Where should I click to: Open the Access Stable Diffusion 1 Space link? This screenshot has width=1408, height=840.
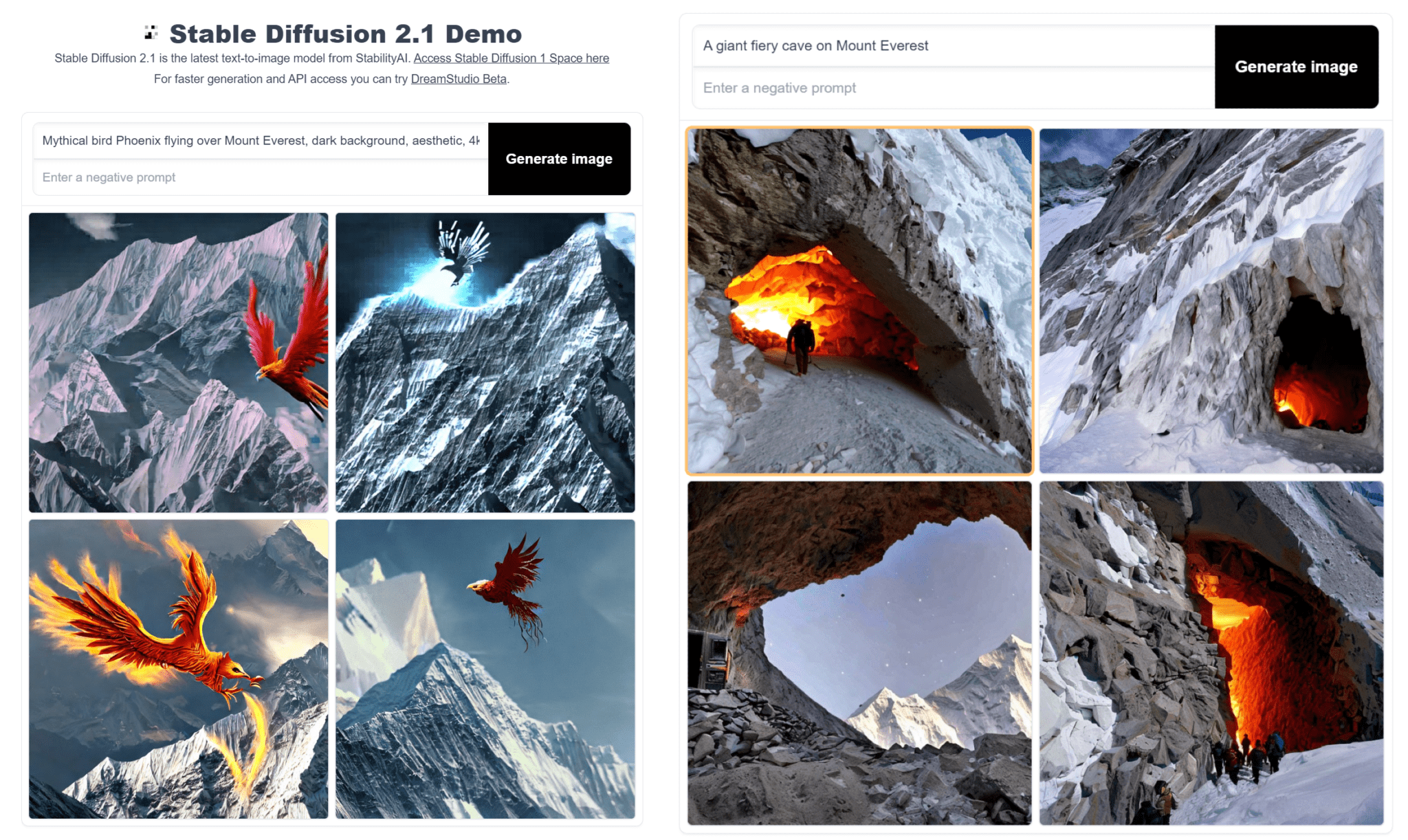coord(511,58)
